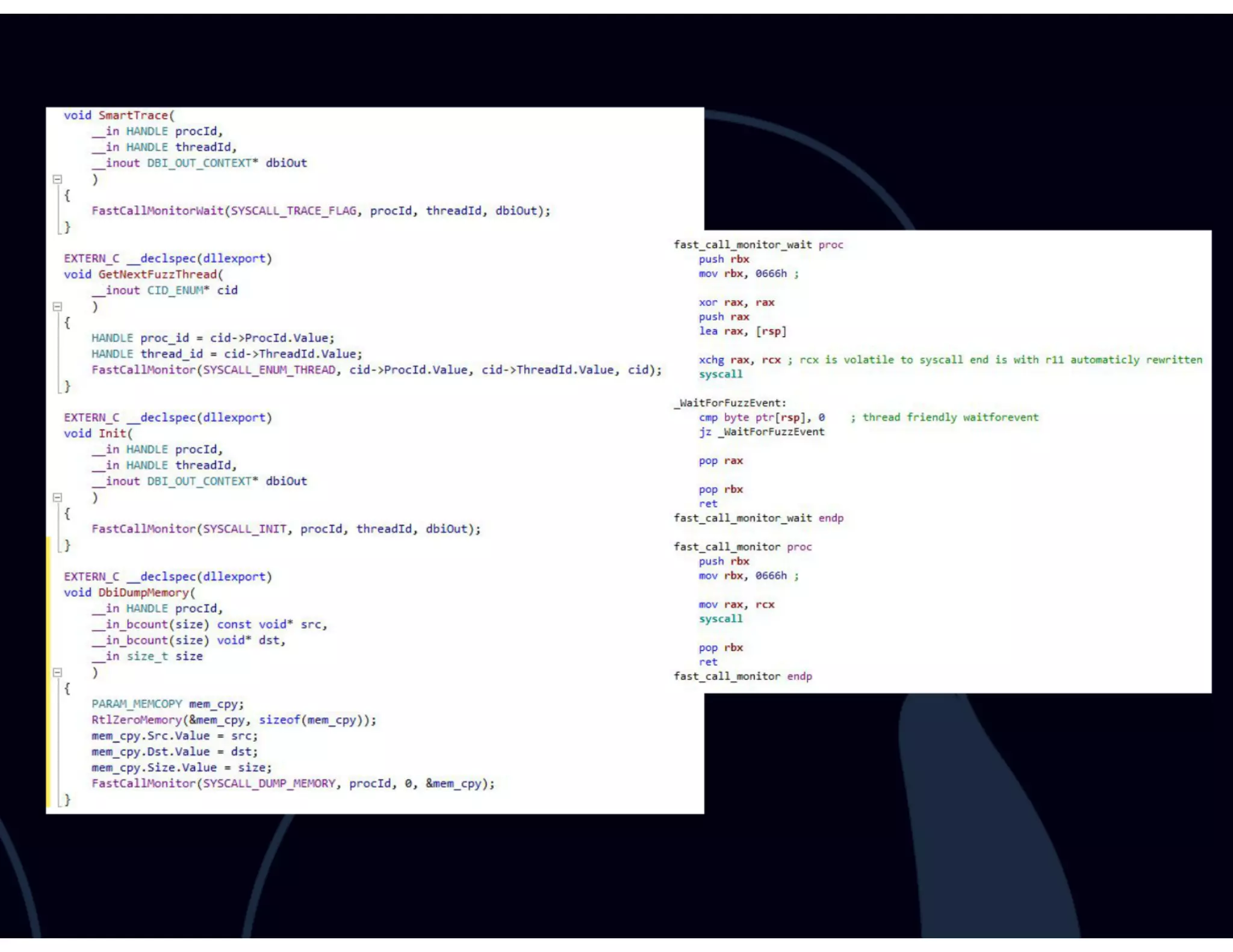Click the 'xchg rax, rcx' instruction
1233x952 pixels.
coord(739,359)
